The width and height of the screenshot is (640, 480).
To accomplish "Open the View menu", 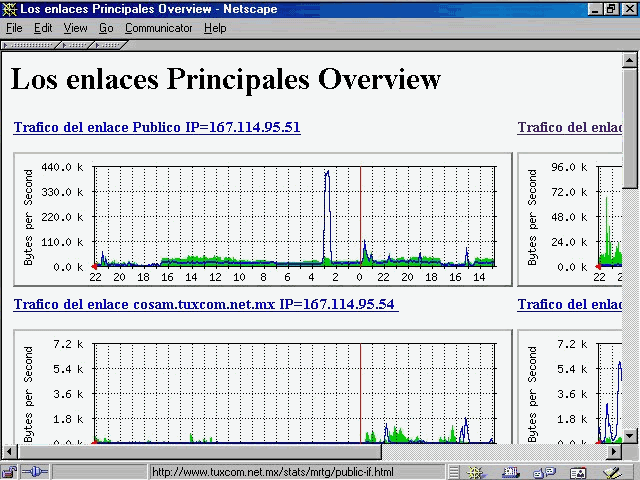I will coord(76,28).
